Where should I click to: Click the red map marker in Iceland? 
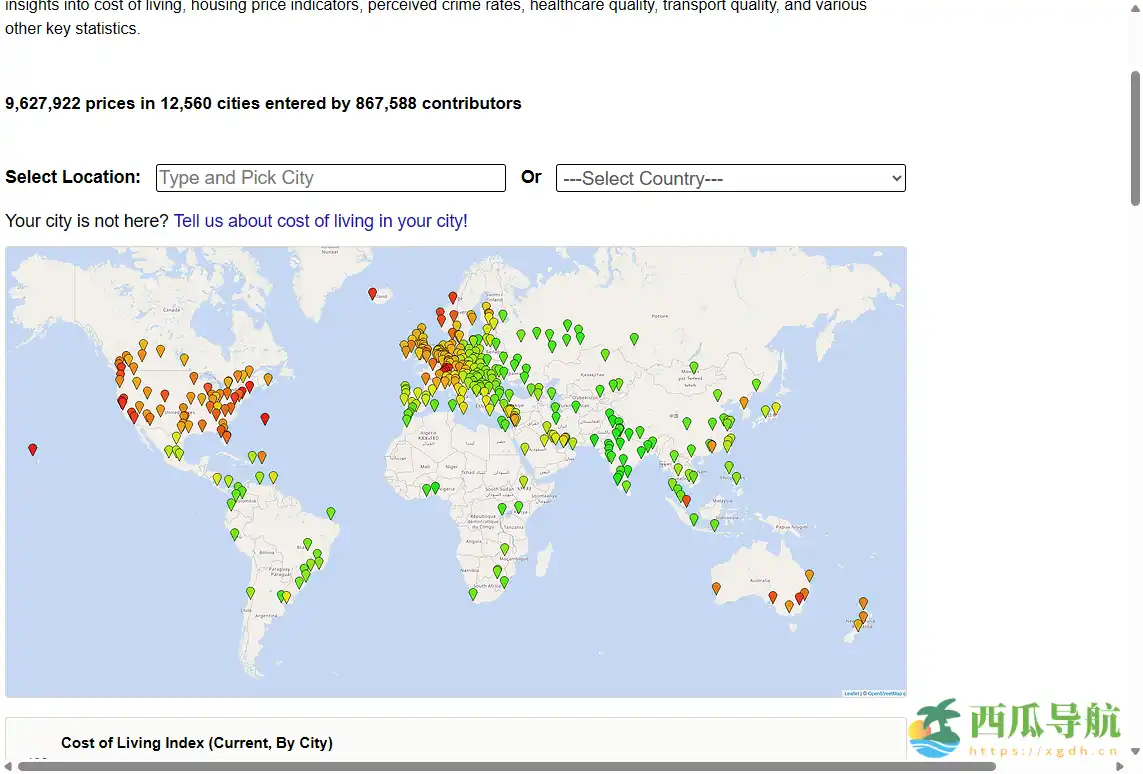pyautogui.click(x=372, y=293)
